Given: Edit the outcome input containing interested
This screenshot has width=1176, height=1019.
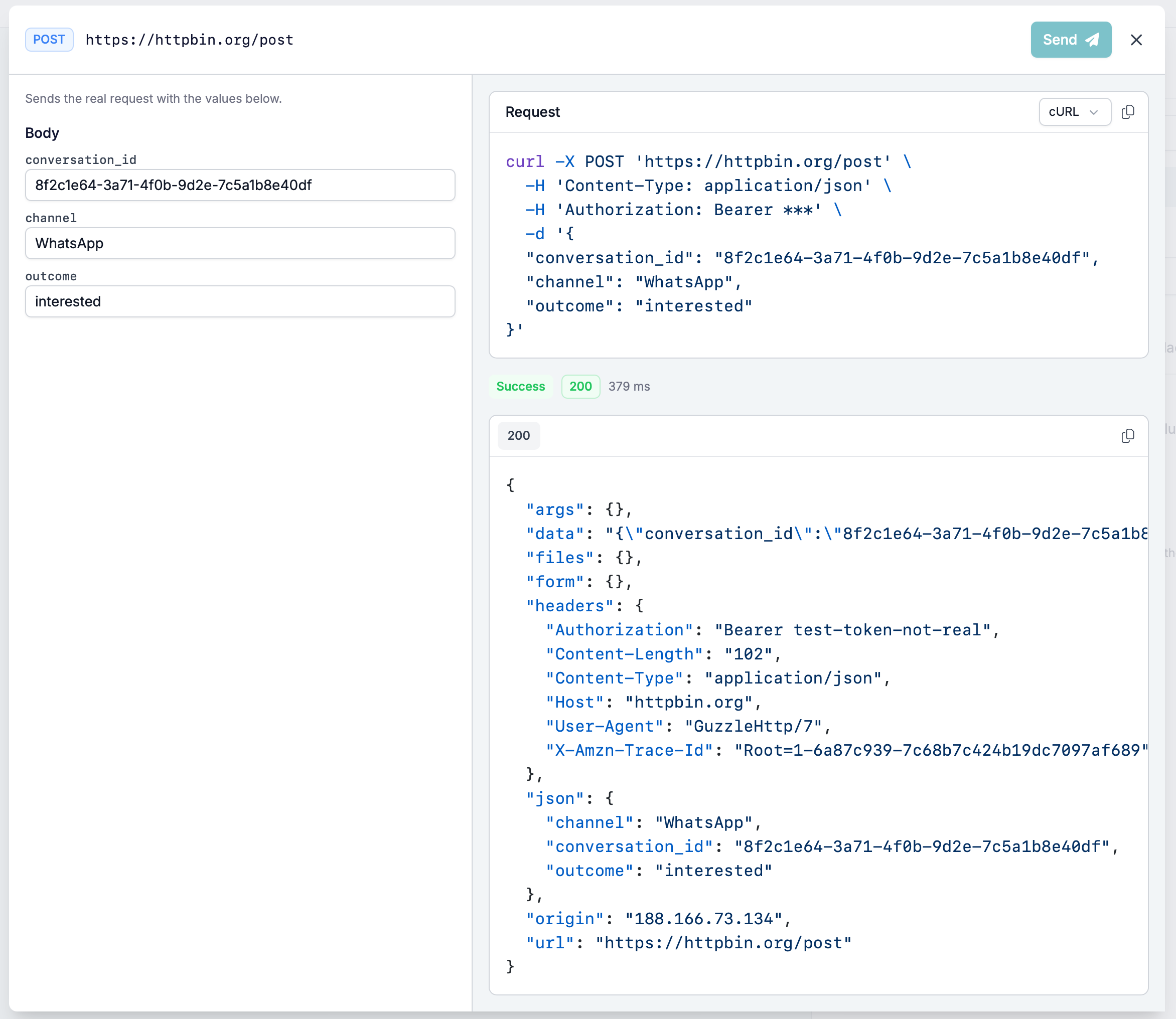Looking at the screenshot, I should pyautogui.click(x=239, y=301).
